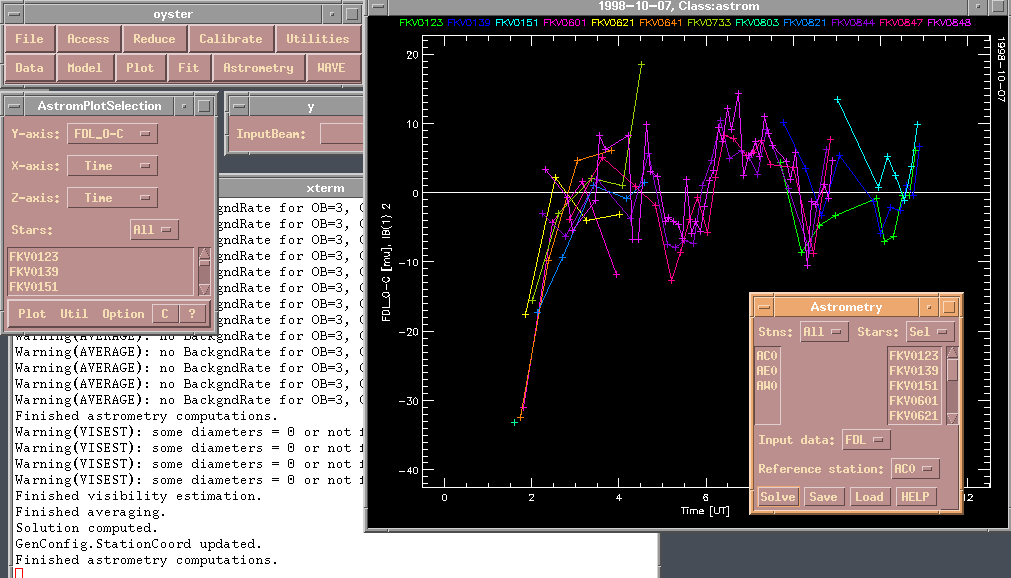
Task: Open the Calibrate menu in oyster
Action: click(x=230, y=39)
